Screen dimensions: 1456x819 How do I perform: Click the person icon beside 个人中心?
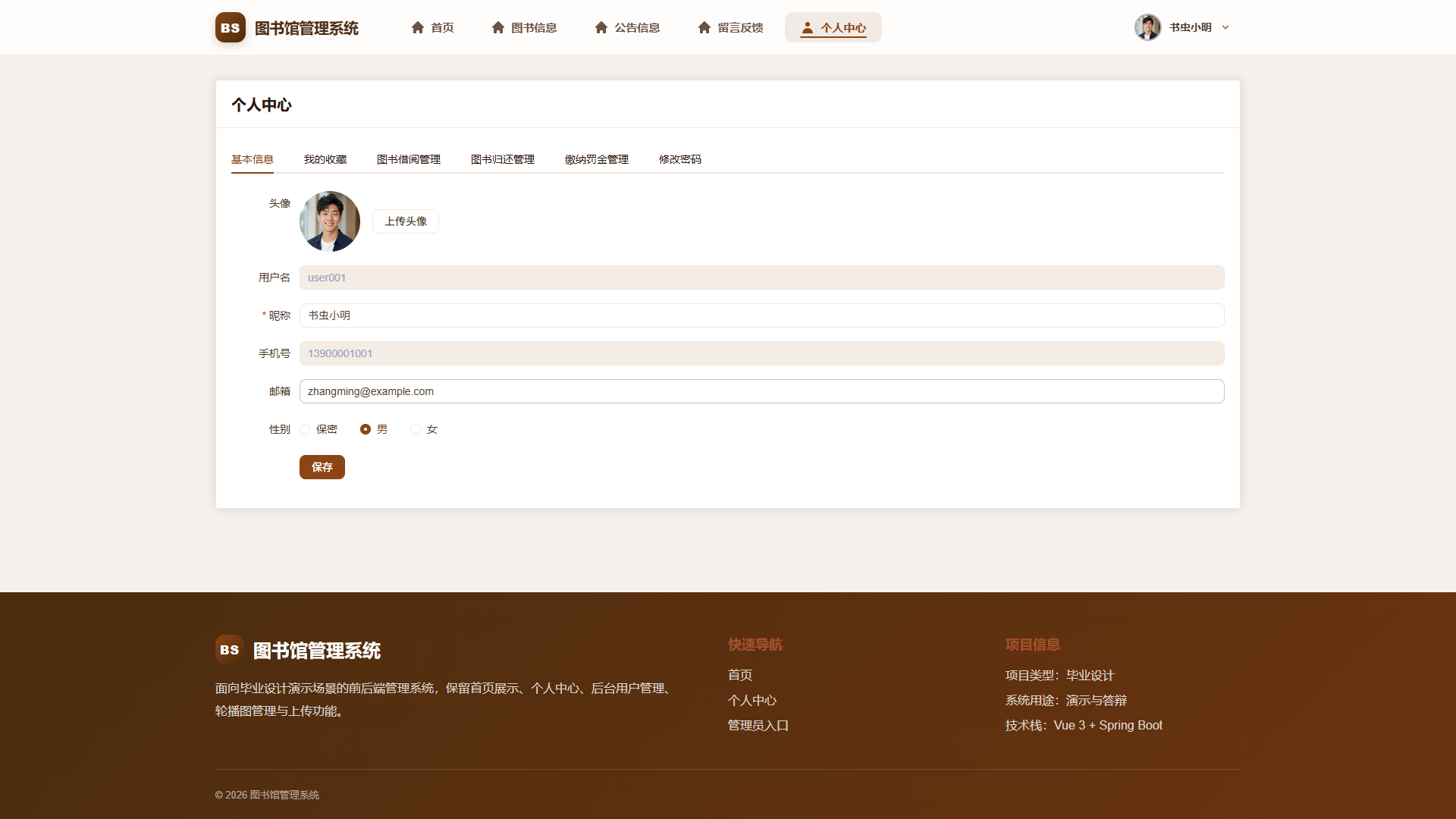[x=808, y=27]
